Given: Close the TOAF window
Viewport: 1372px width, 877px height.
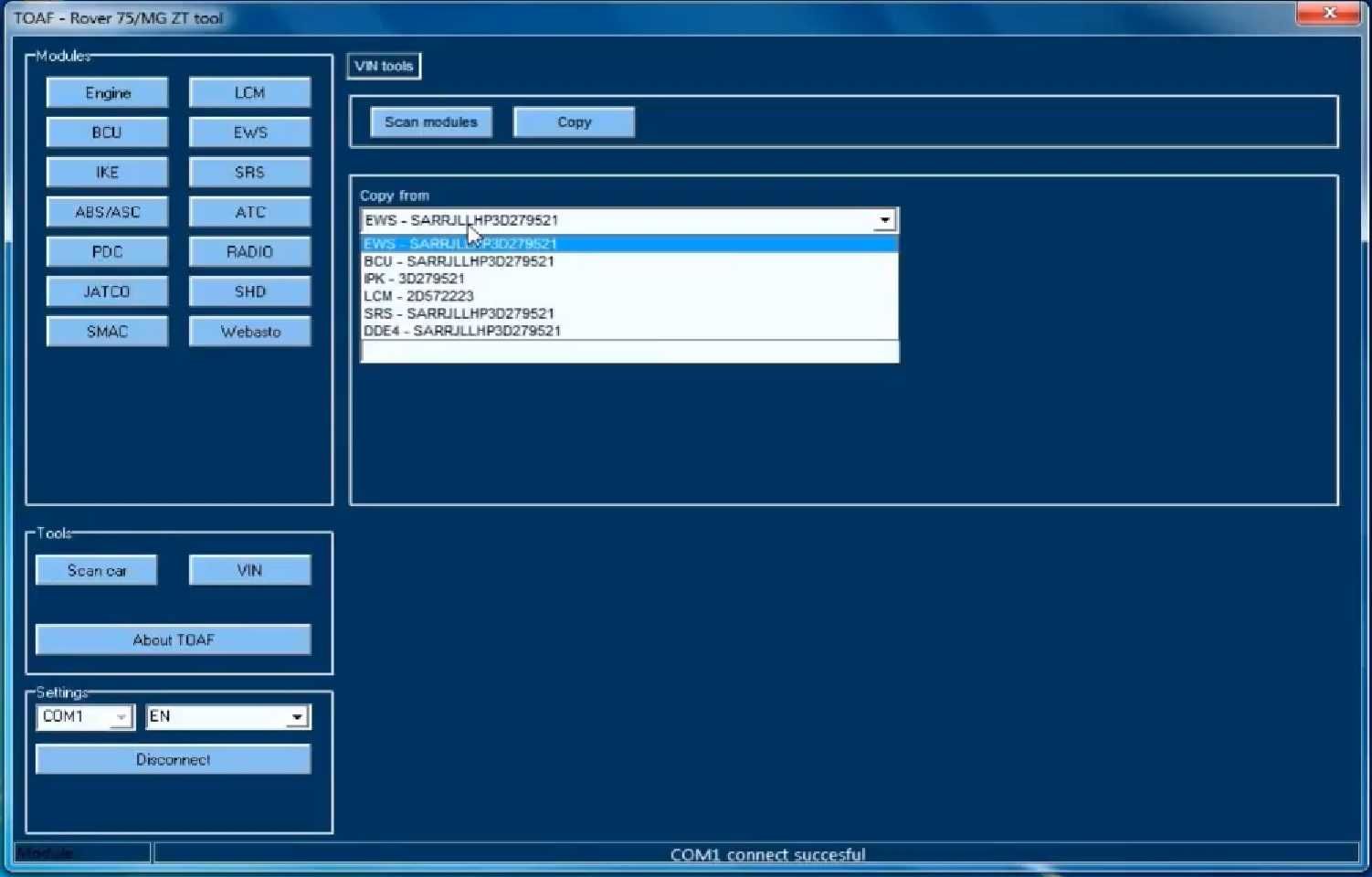Looking at the screenshot, I should 1328,13.
